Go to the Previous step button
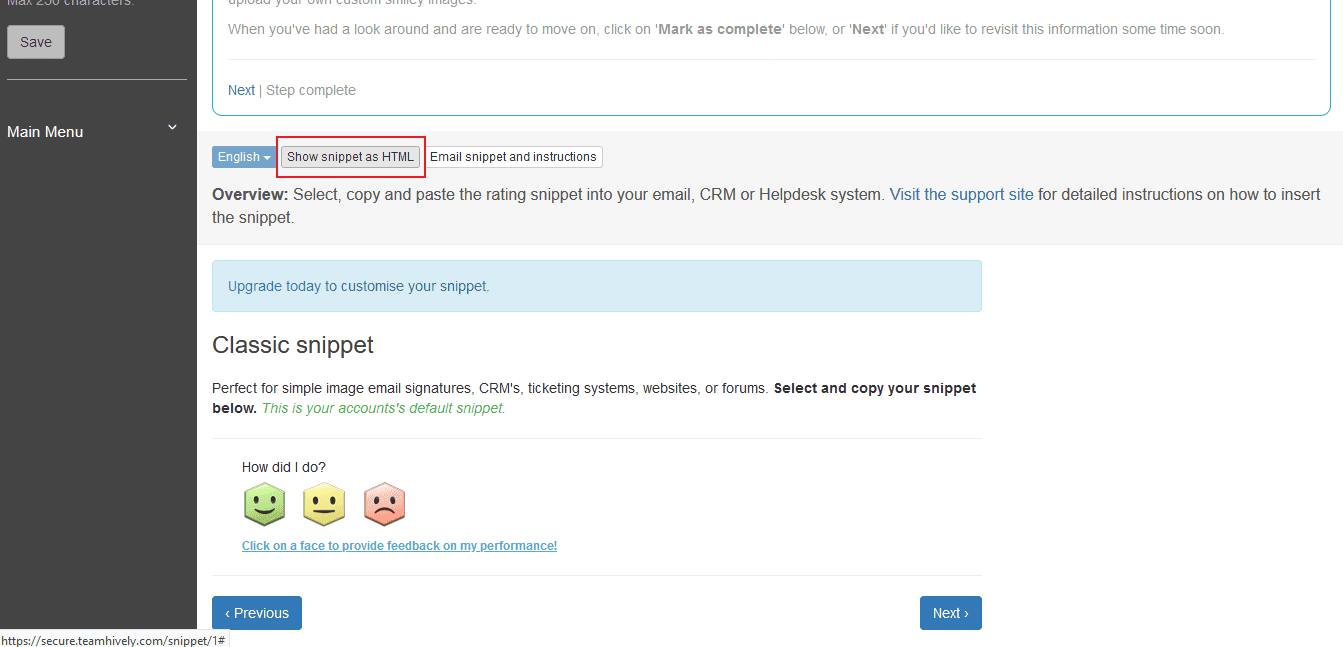 point(257,613)
